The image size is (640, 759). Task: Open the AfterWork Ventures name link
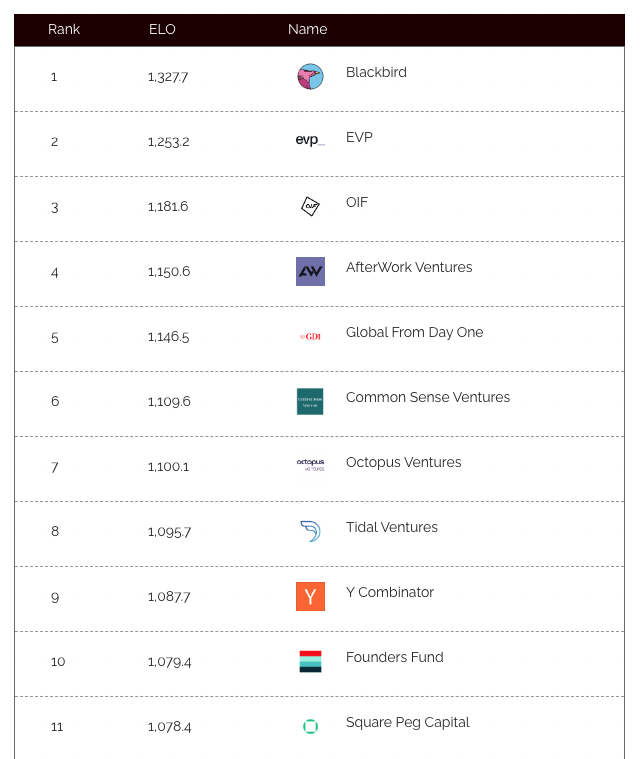pyautogui.click(x=409, y=267)
